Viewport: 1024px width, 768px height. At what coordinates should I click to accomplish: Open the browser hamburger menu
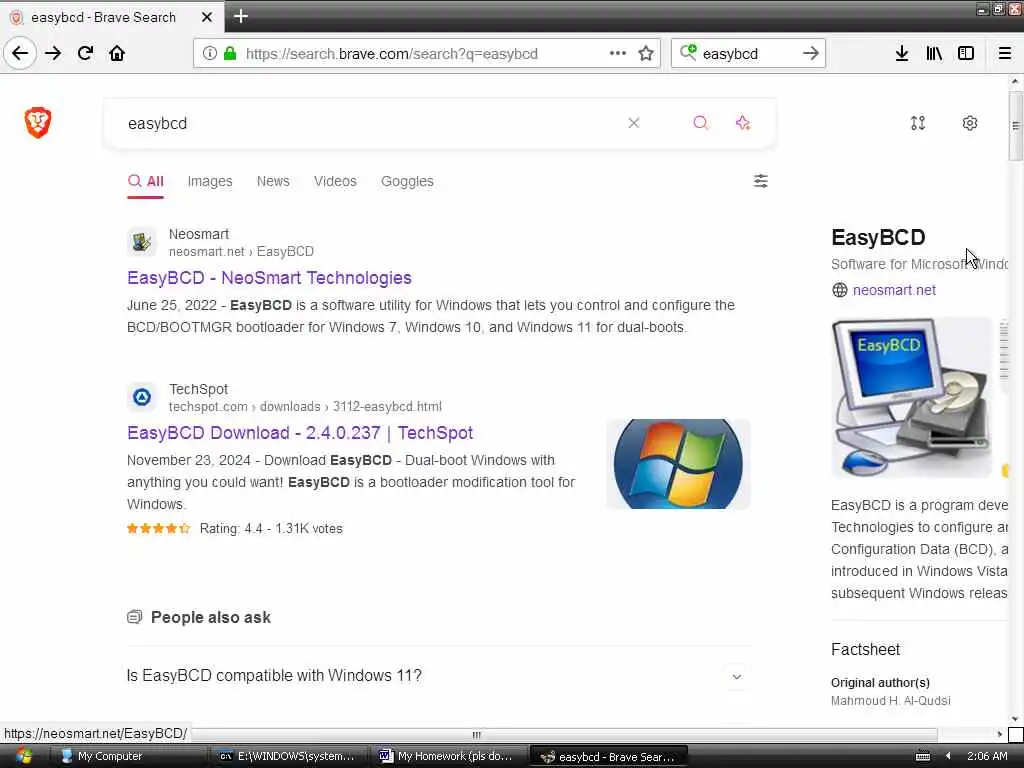[1004, 54]
